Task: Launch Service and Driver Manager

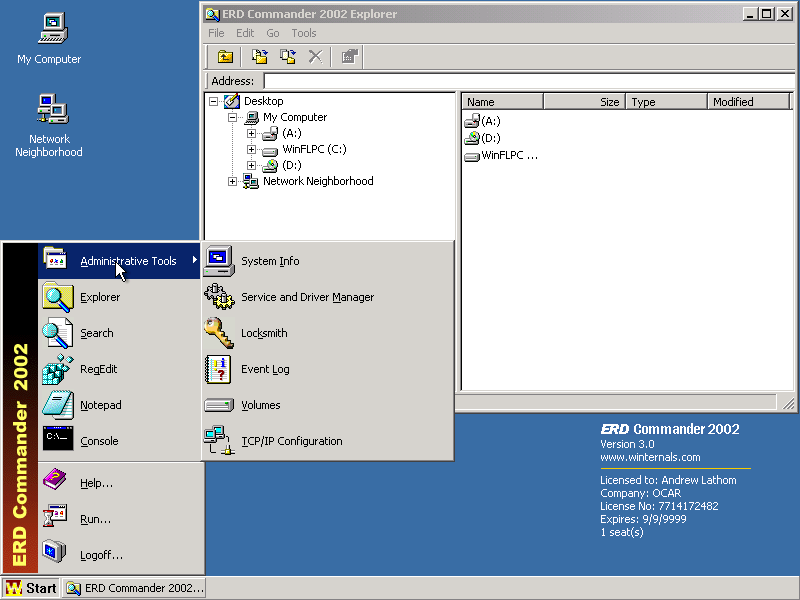Action: [328, 297]
